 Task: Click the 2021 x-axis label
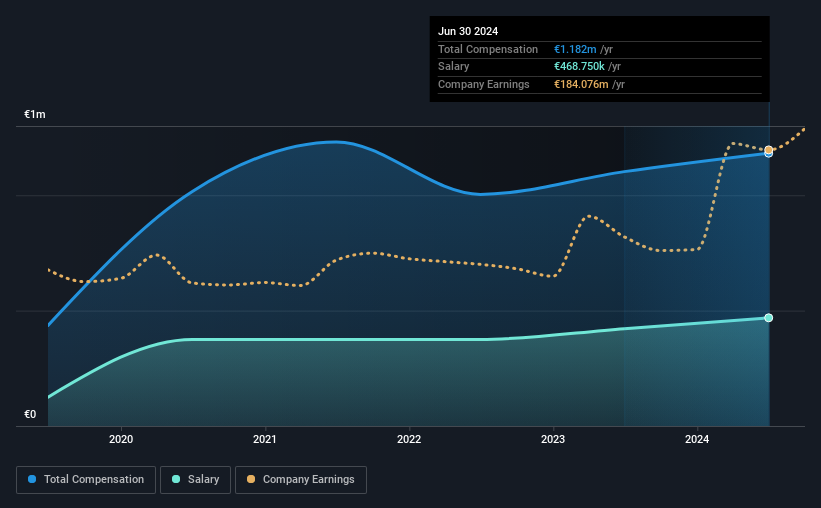tap(265, 439)
